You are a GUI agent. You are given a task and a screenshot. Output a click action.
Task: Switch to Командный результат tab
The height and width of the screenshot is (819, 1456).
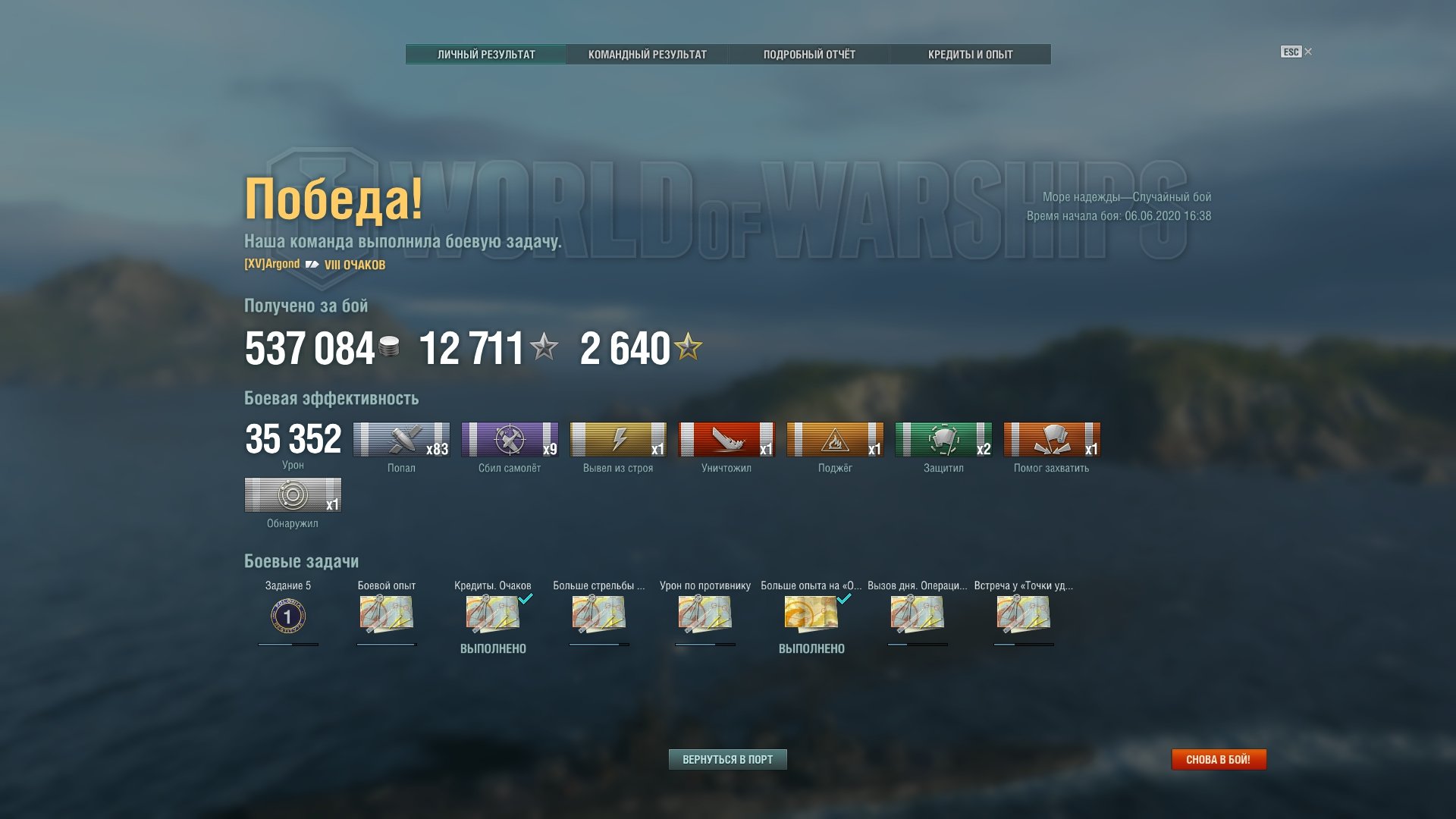point(648,55)
